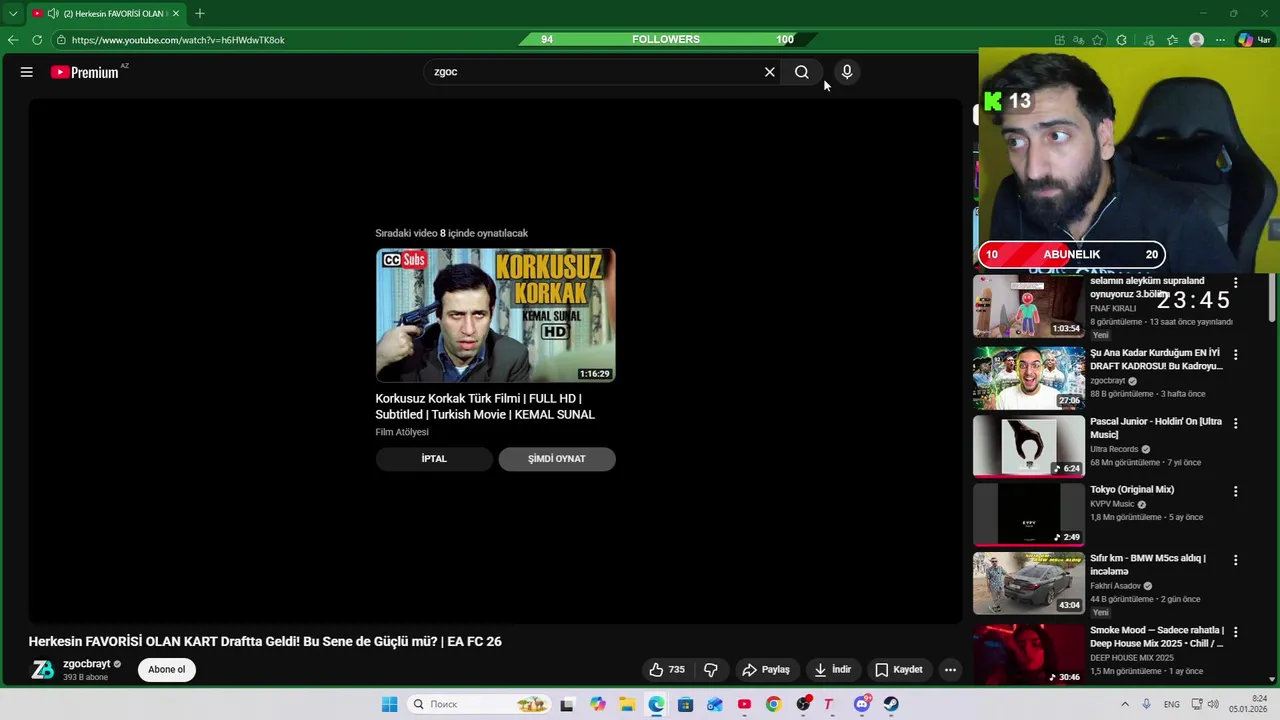Screen dimensions: 1280x720
Task: Open 'Şu Ana Kadar Kurduğum' video thumbnail
Action: tap(1029, 378)
